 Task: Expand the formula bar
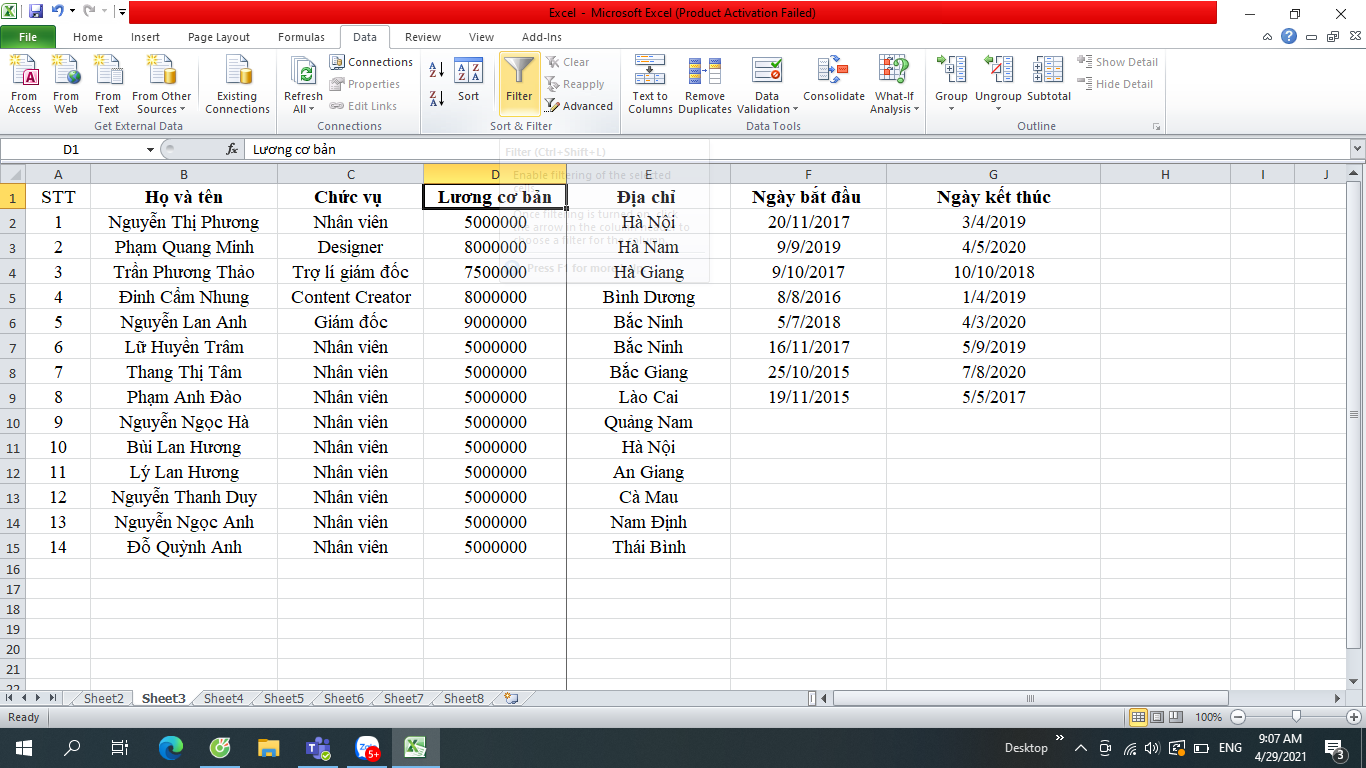(x=1357, y=149)
